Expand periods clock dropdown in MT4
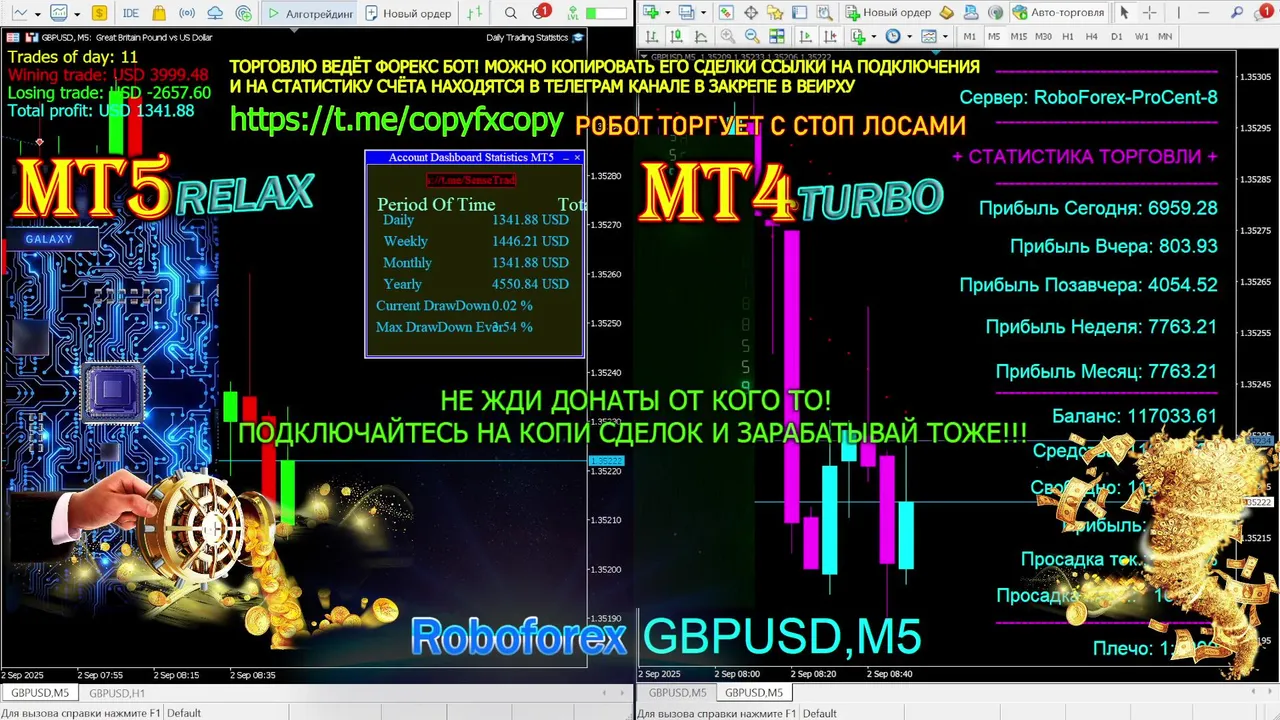 coord(910,37)
